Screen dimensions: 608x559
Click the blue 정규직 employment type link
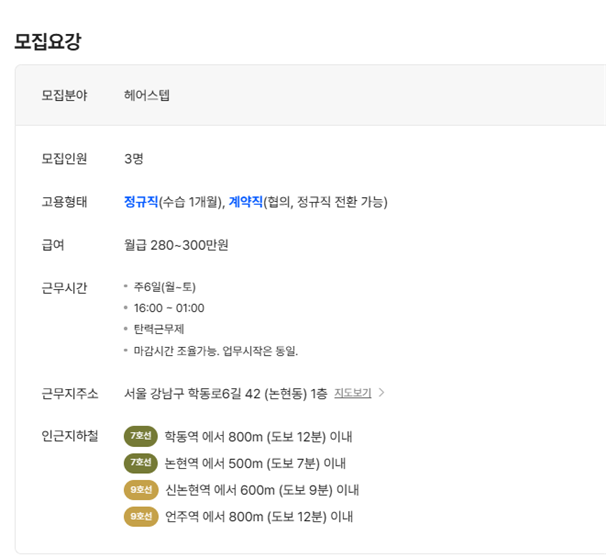(x=141, y=202)
